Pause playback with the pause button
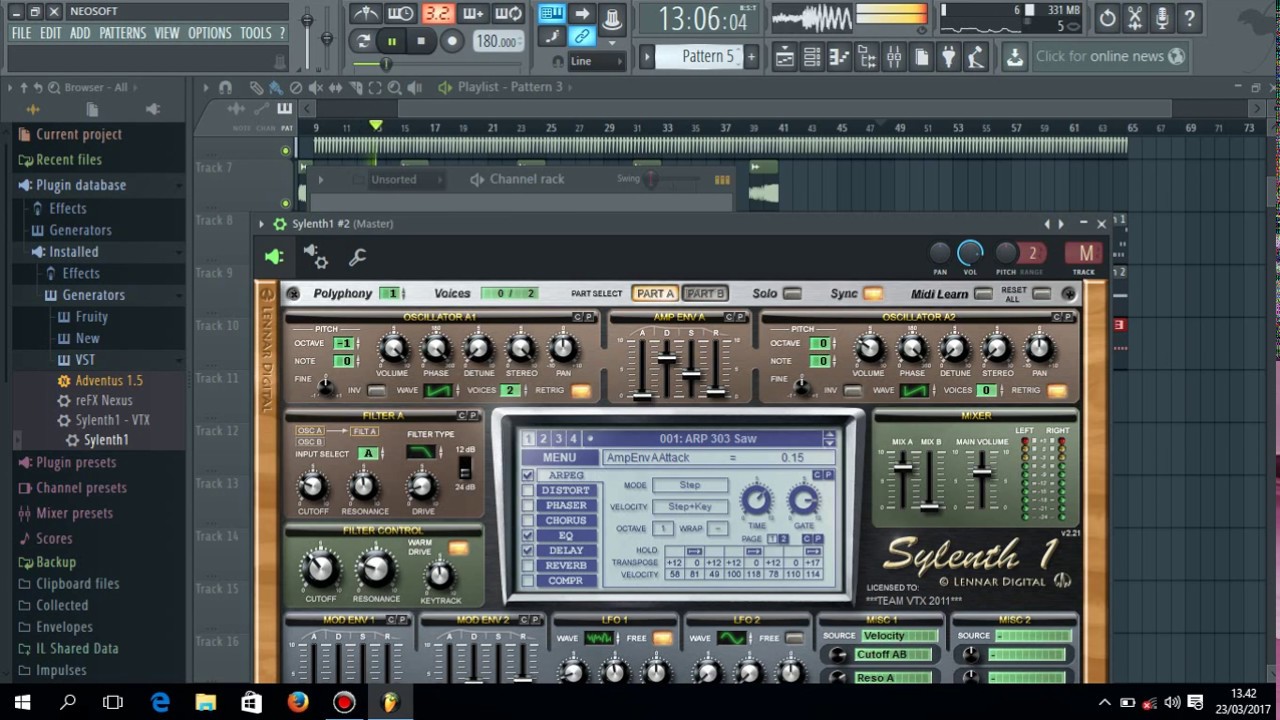The image size is (1280, 720). (391, 41)
